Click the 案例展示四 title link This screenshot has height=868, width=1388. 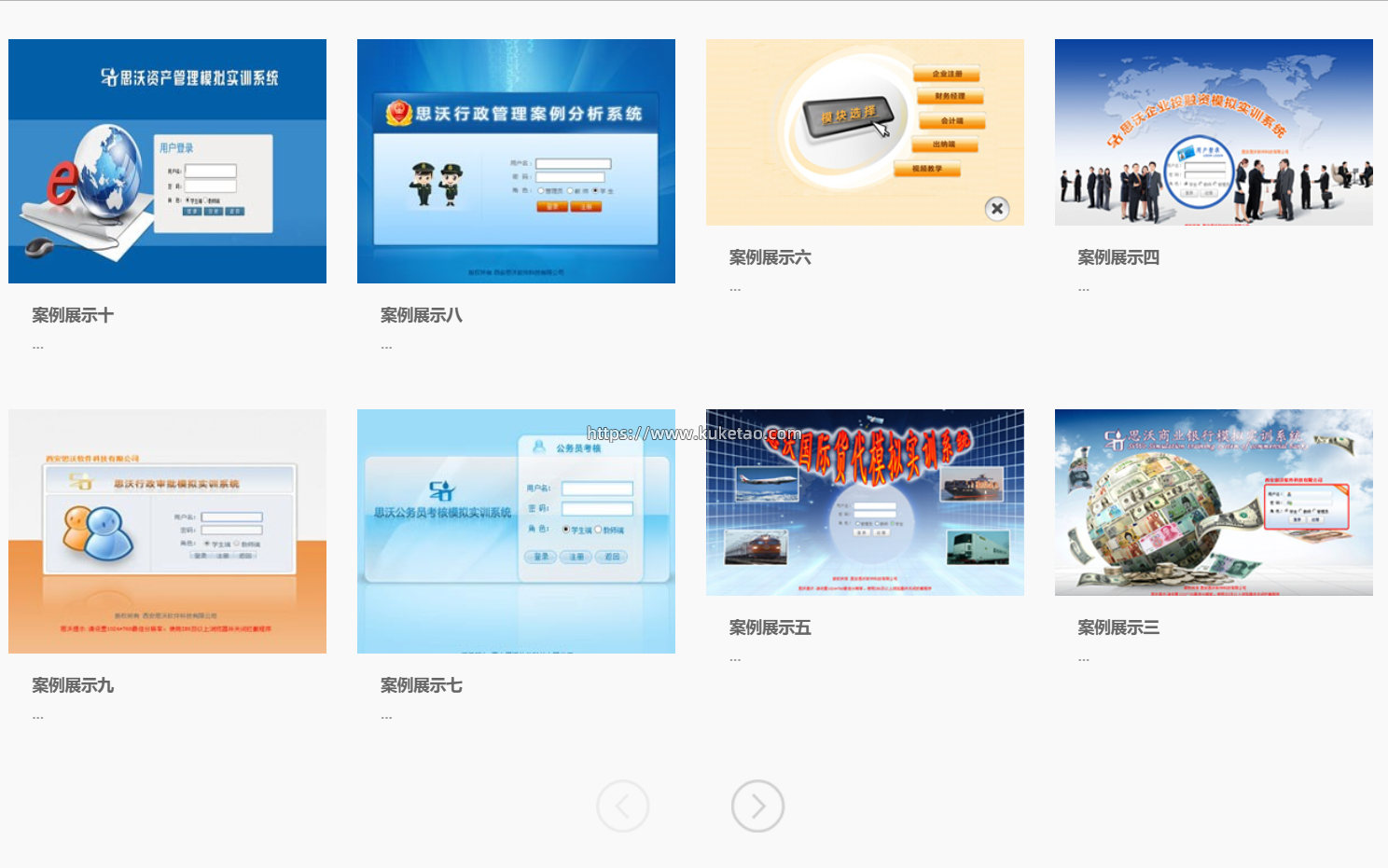click(x=1119, y=257)
